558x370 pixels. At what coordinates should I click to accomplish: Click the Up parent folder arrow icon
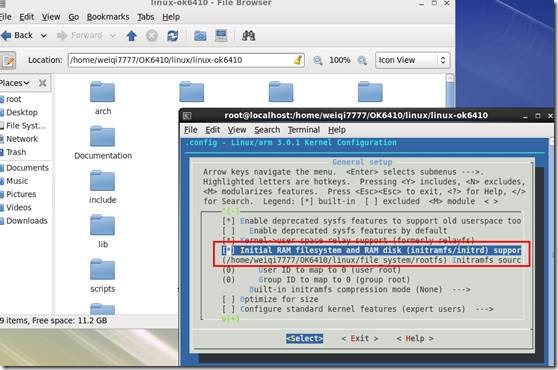tap(132, 36)
